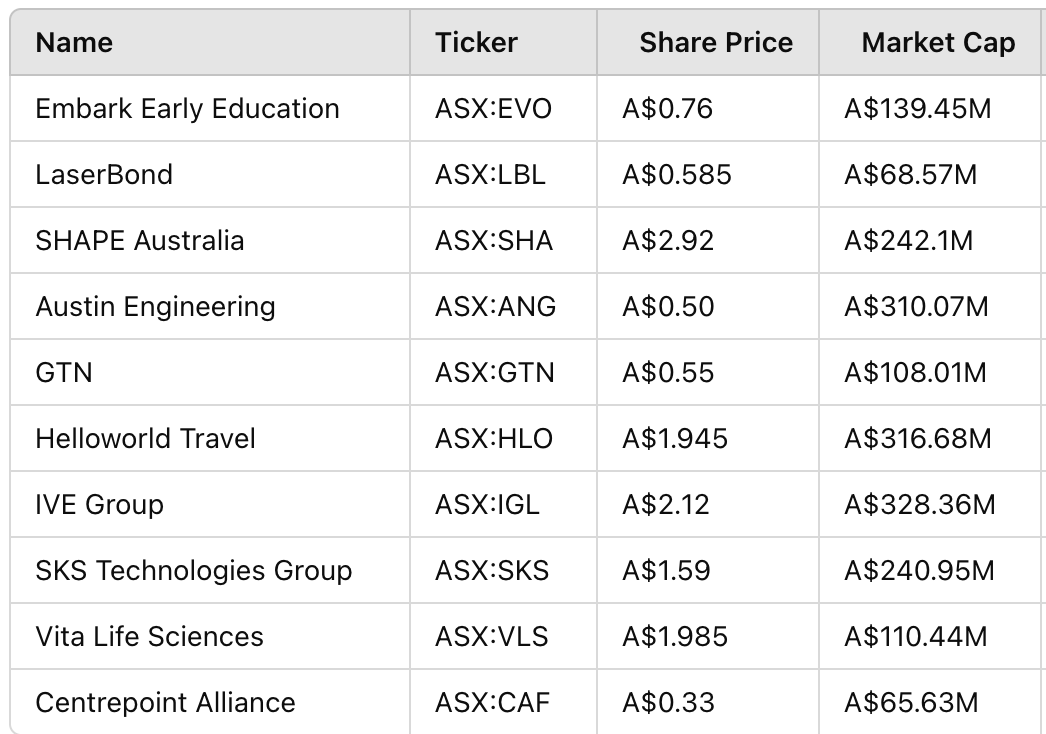Screen dimensions: 1046x734
Task: Open Austin Engineering company entry
Action: click(155, 307)
